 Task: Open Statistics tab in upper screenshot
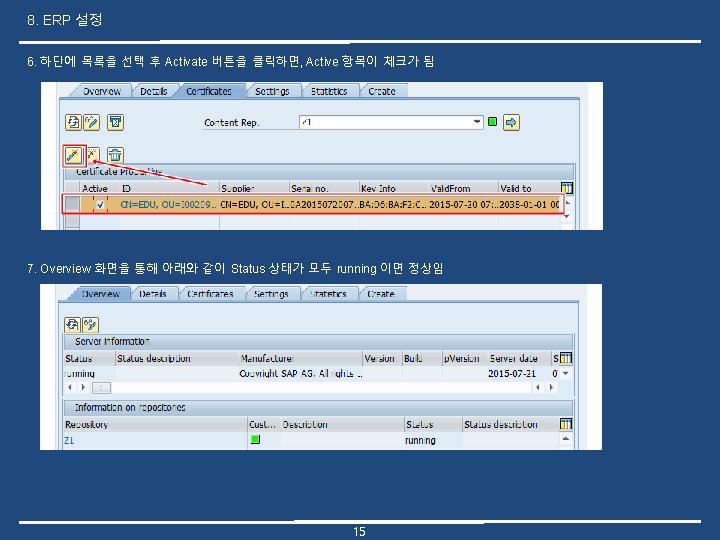[329, 91]
